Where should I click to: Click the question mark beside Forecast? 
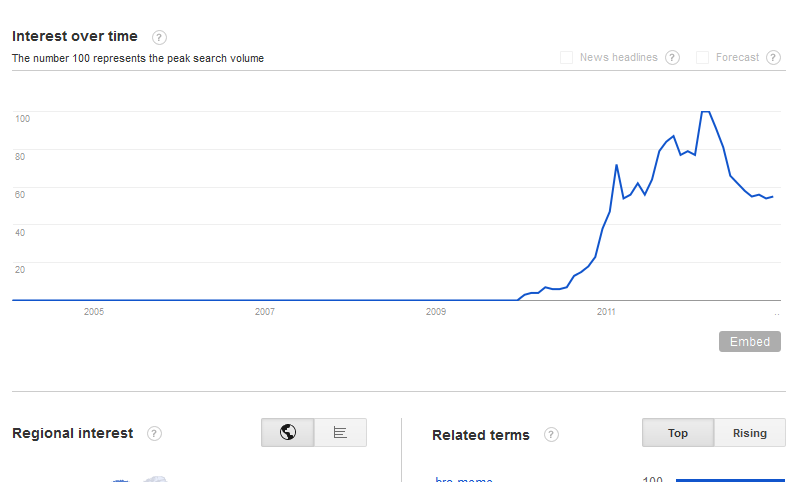click(x=773, y=58)
